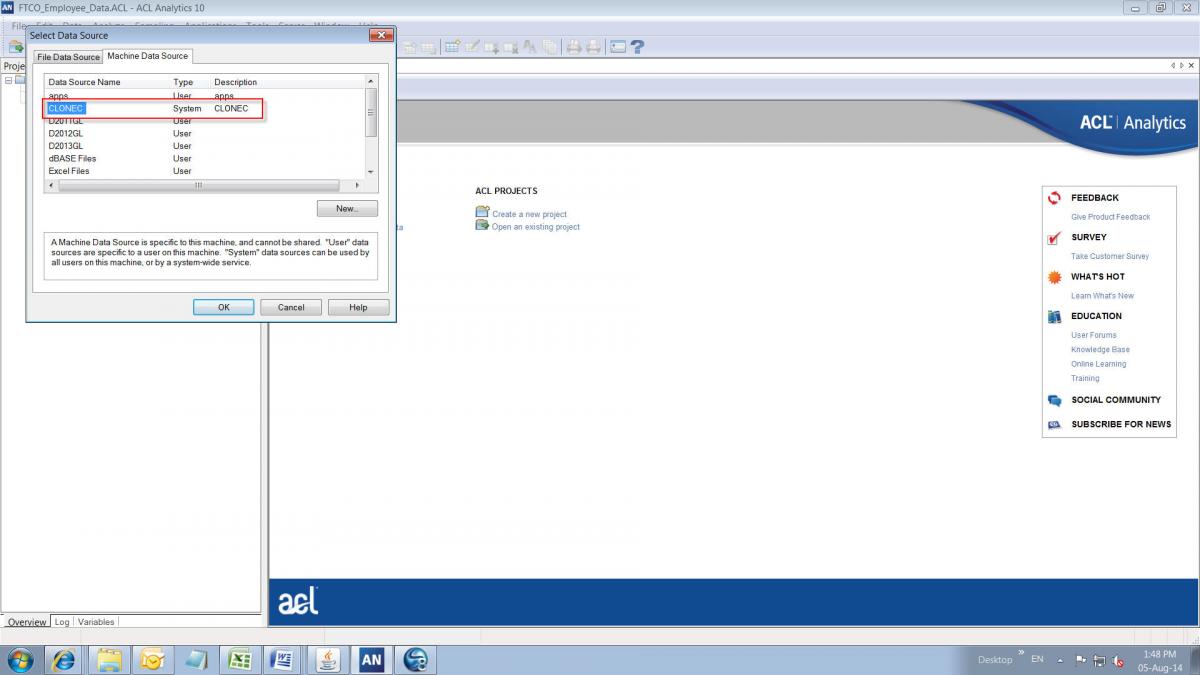Viewport: 1200px width, 675px height.
Task: Click the Help button in the dialog
Action: click(358, 307)
